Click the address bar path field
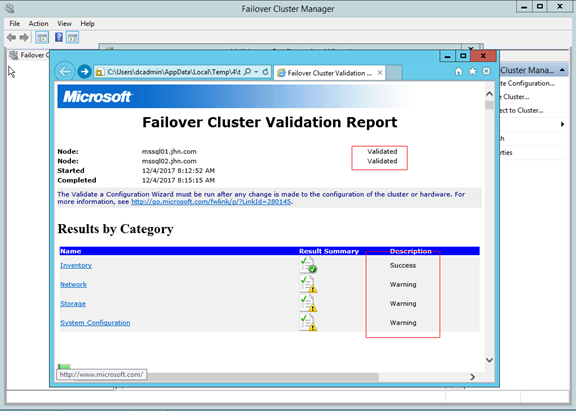 pyautogui.click(x=173, y=72)
